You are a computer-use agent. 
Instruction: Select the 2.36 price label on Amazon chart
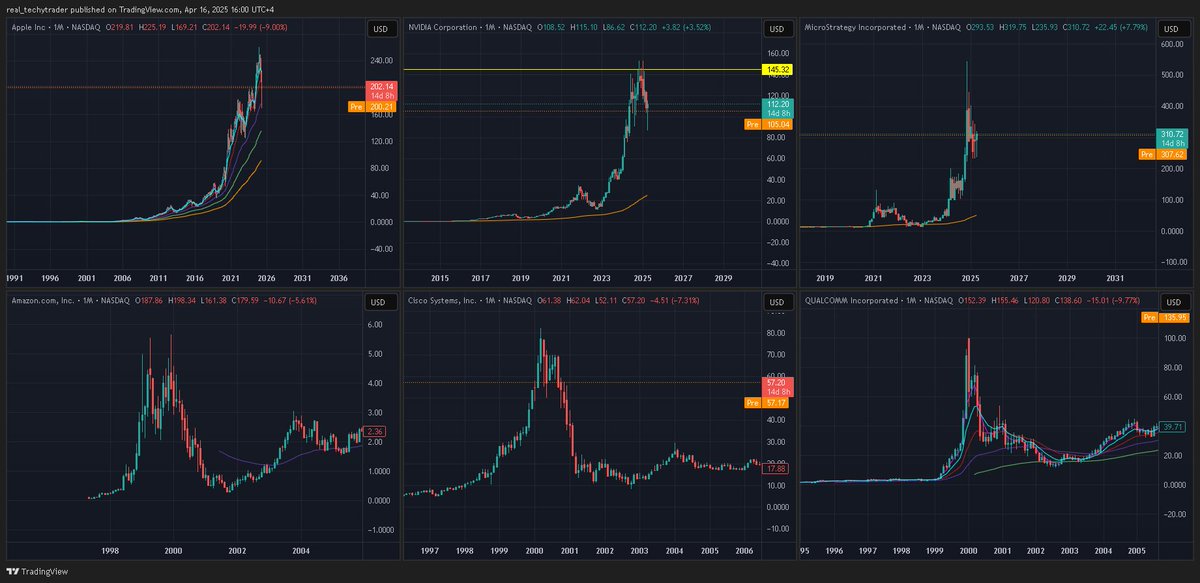tap(372, 432)
